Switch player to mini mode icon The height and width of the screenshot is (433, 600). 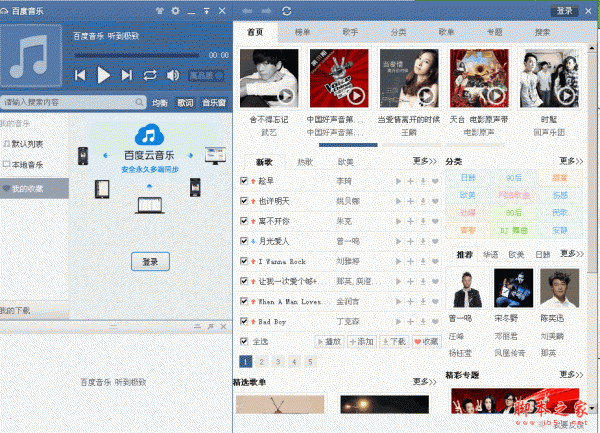pos(206,11)
